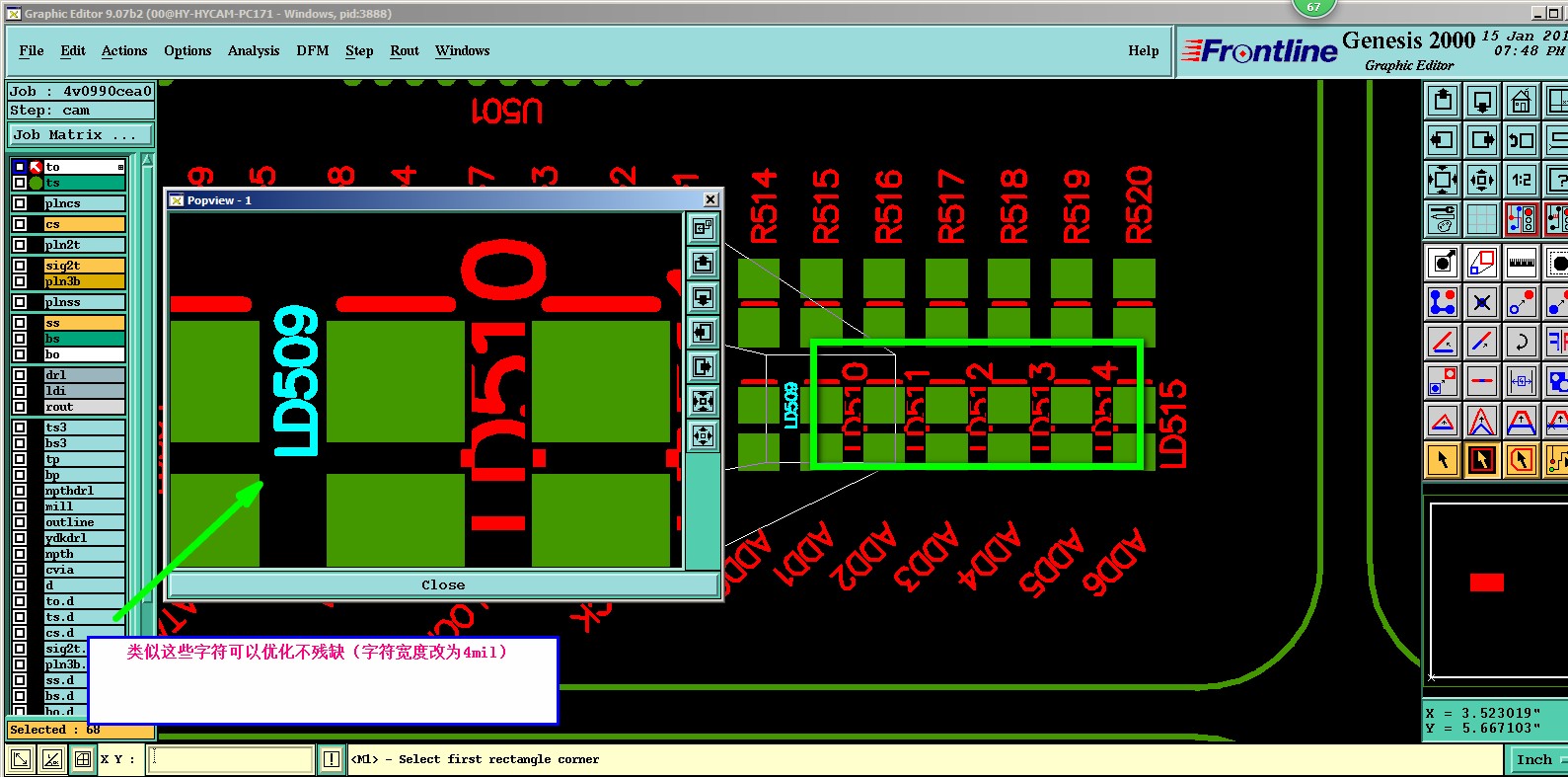Click the pan down icon in main toolbar
1568x777 pixels.
pyautogui.click(x=1482, y=101)
